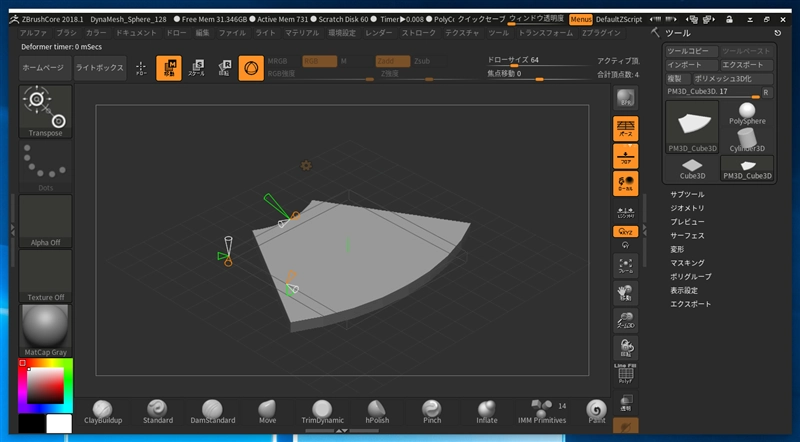Select the Standard brush

tap(158, 412)
